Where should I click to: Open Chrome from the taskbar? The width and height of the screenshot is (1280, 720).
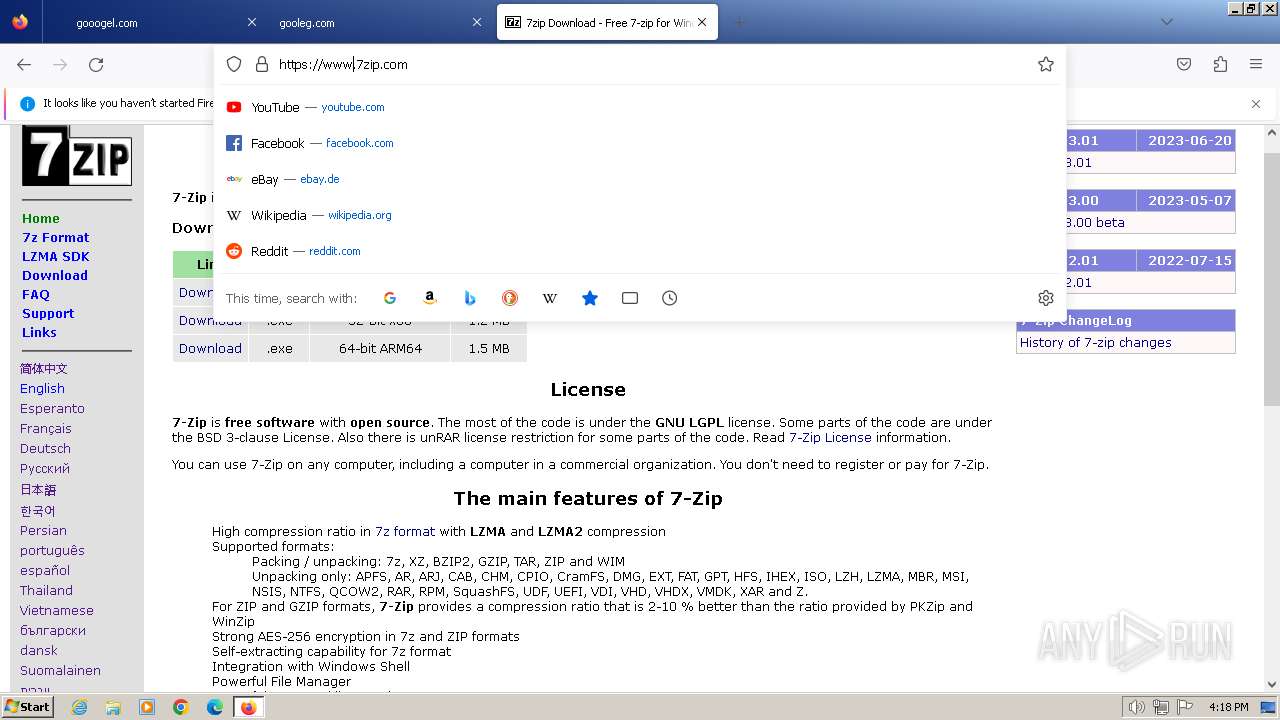pos(181,707)
